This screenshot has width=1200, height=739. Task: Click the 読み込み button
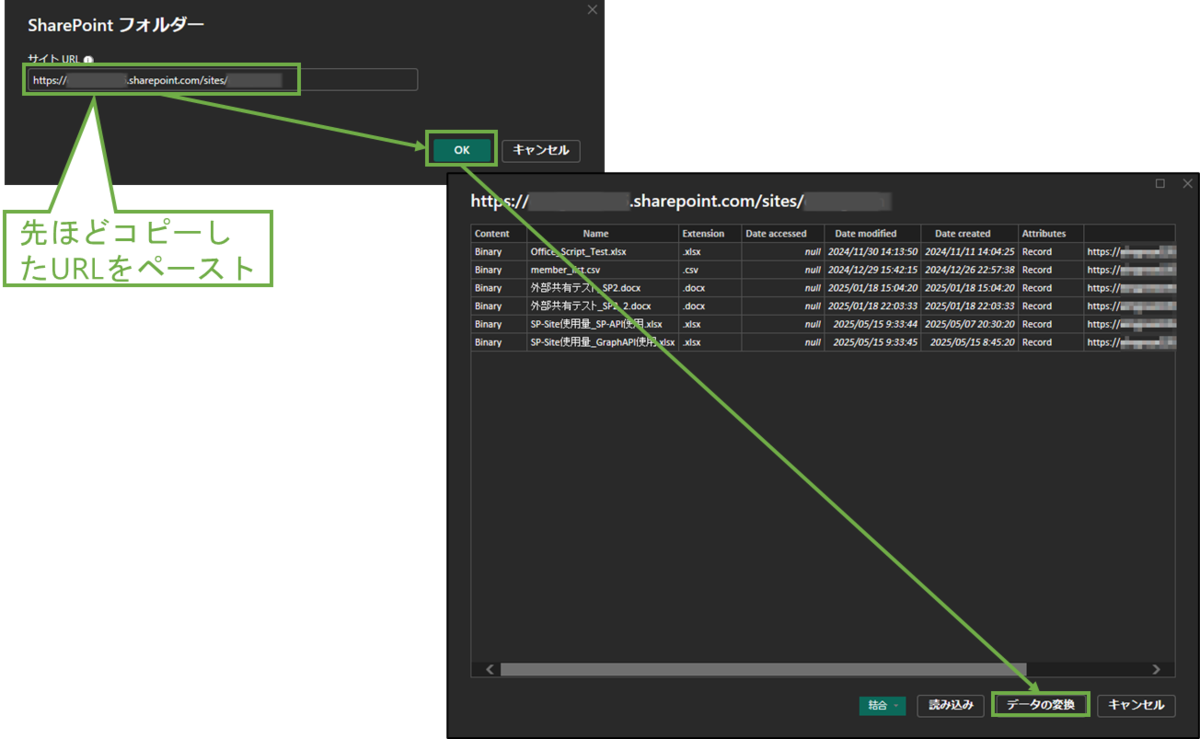coord(950,705)
